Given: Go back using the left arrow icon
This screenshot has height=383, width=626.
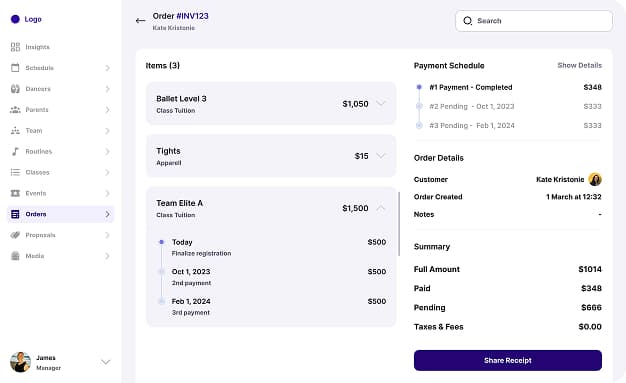Looking at the screenshot, I should tap(141, 20).
